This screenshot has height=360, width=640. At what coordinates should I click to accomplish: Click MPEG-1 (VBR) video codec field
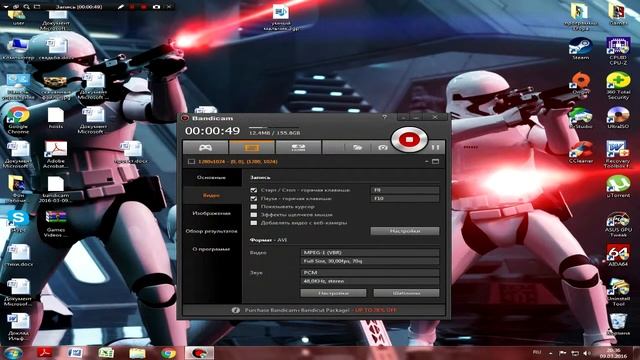click(370, 253)
